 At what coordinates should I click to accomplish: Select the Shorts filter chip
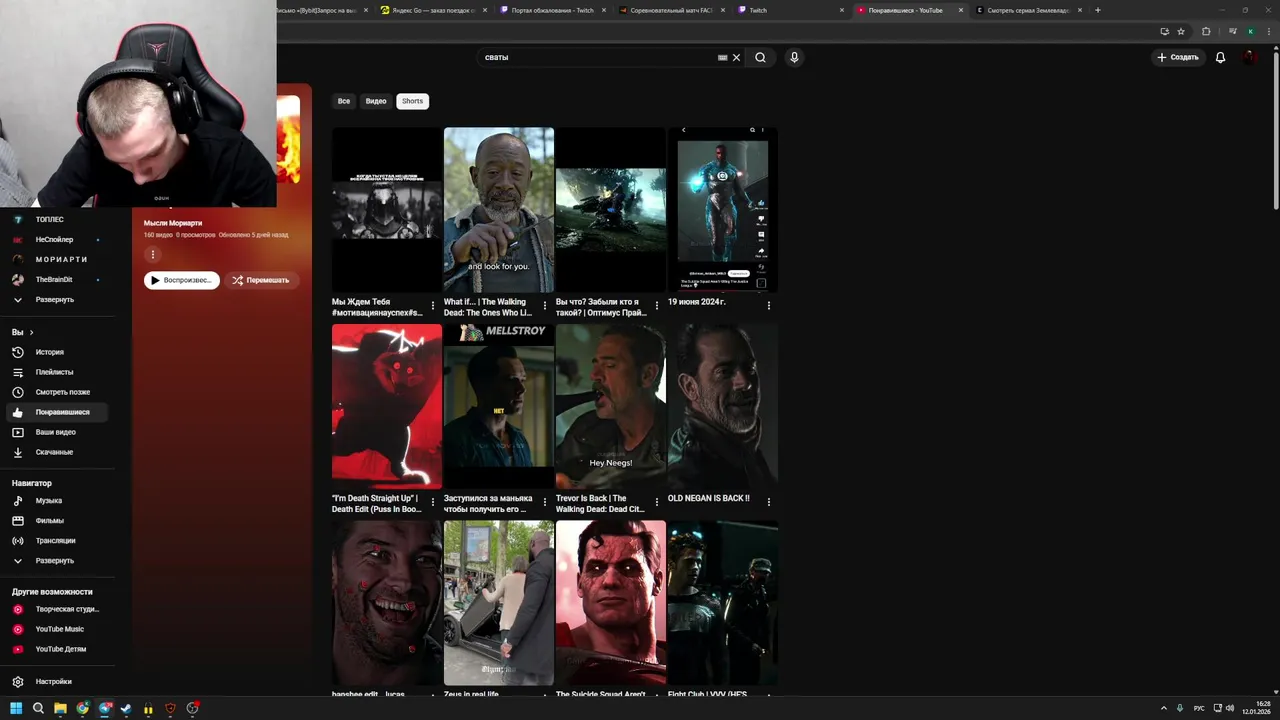pos(412,101)
